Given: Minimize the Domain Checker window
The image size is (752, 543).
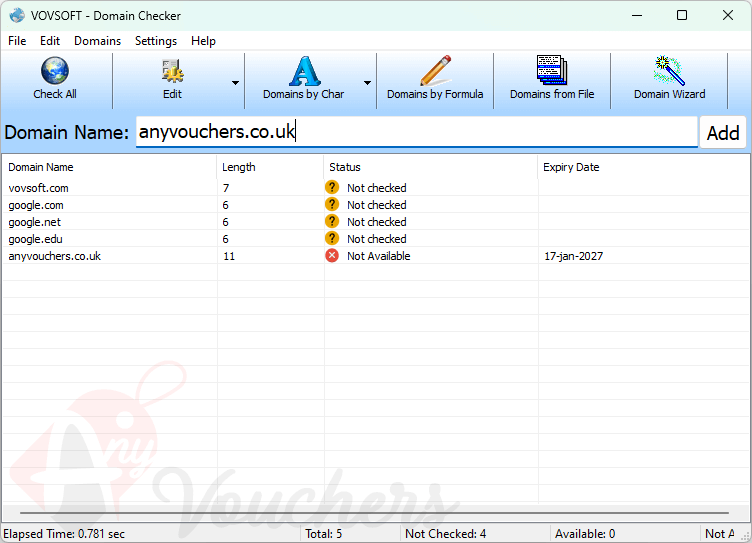Looking at the screenshot, I should tap(637, 15).
